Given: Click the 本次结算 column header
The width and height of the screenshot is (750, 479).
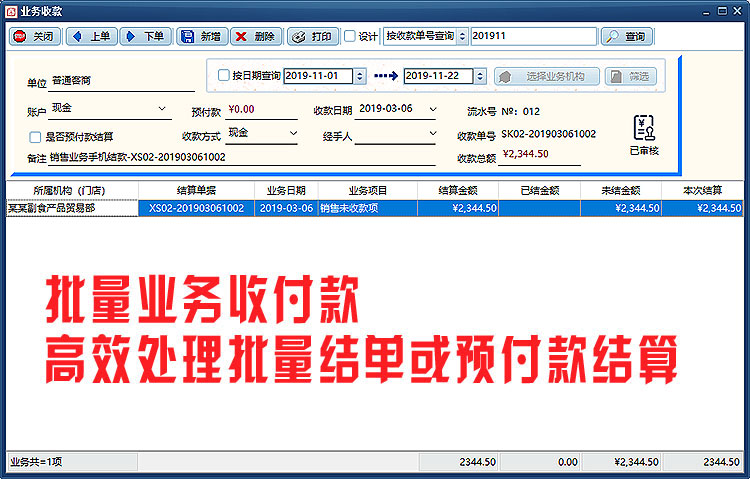Looking at the screenshot, I should 702,190.
